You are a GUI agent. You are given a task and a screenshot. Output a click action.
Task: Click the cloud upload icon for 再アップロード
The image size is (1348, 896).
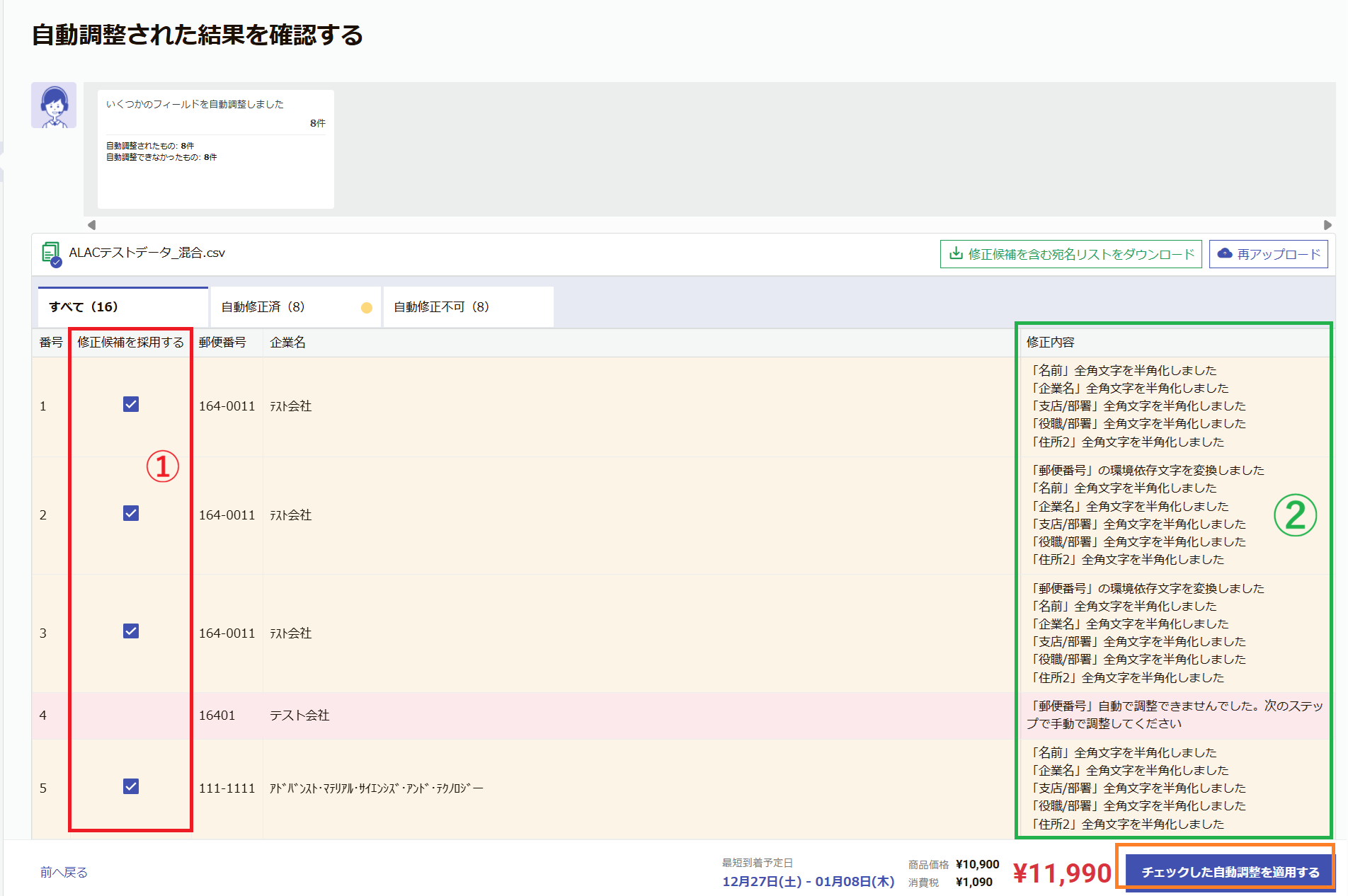(x=1225, y=253)
